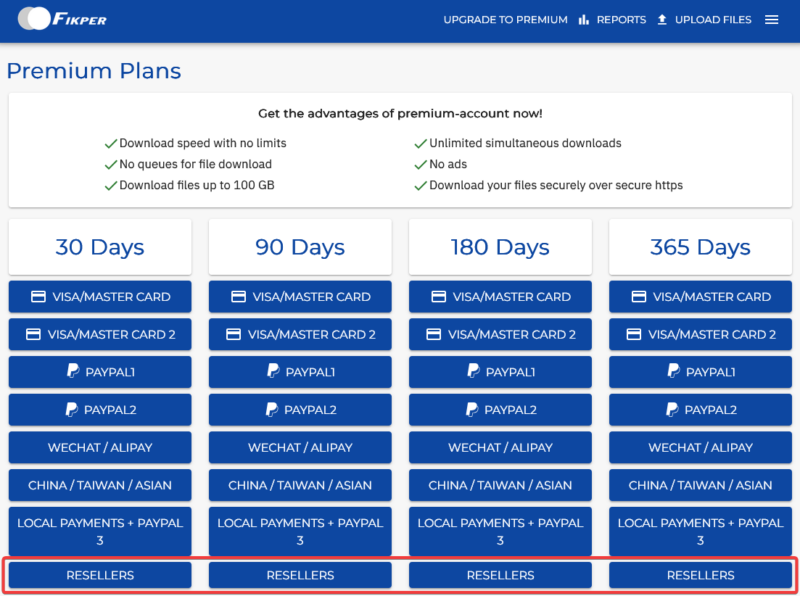
Task: Click 'Get the advantages of premium-account now!'
Action: [400, 113]
